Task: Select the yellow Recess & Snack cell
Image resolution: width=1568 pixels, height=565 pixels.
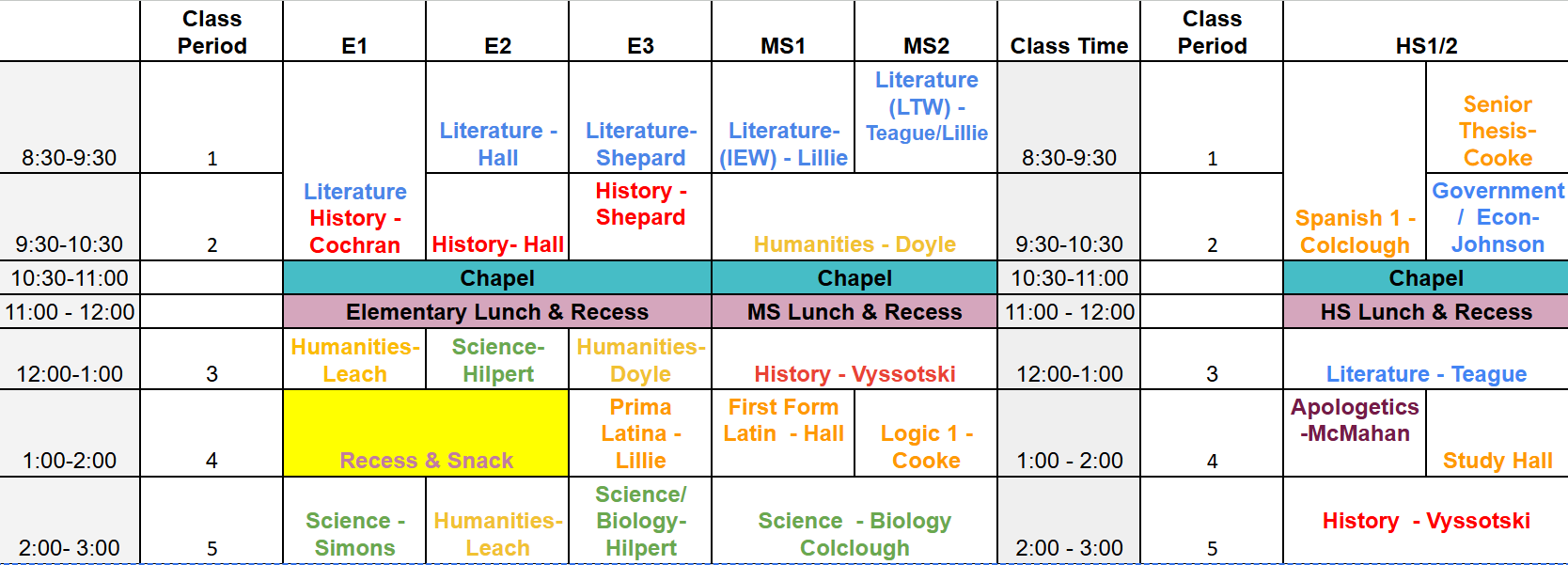Action: point(426,433)
